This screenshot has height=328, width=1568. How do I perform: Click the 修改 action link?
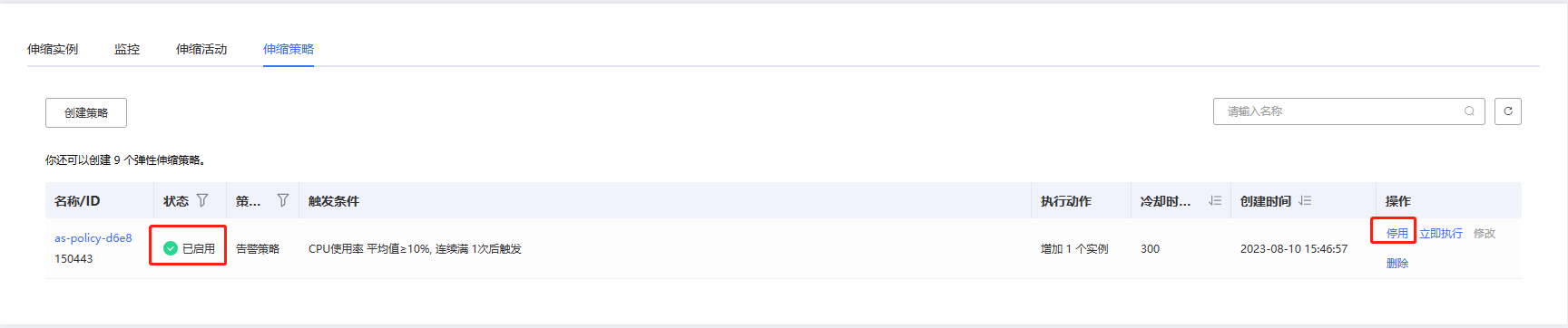pos(1485,234)
